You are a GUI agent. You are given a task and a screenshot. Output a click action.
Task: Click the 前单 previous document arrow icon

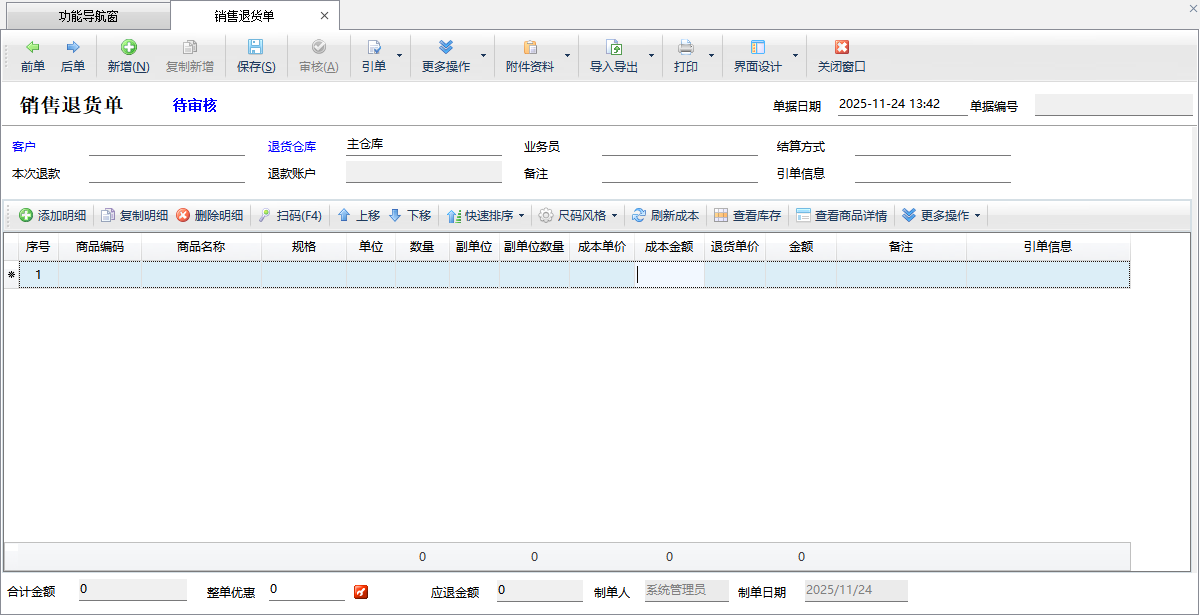[x=33, y=47]
